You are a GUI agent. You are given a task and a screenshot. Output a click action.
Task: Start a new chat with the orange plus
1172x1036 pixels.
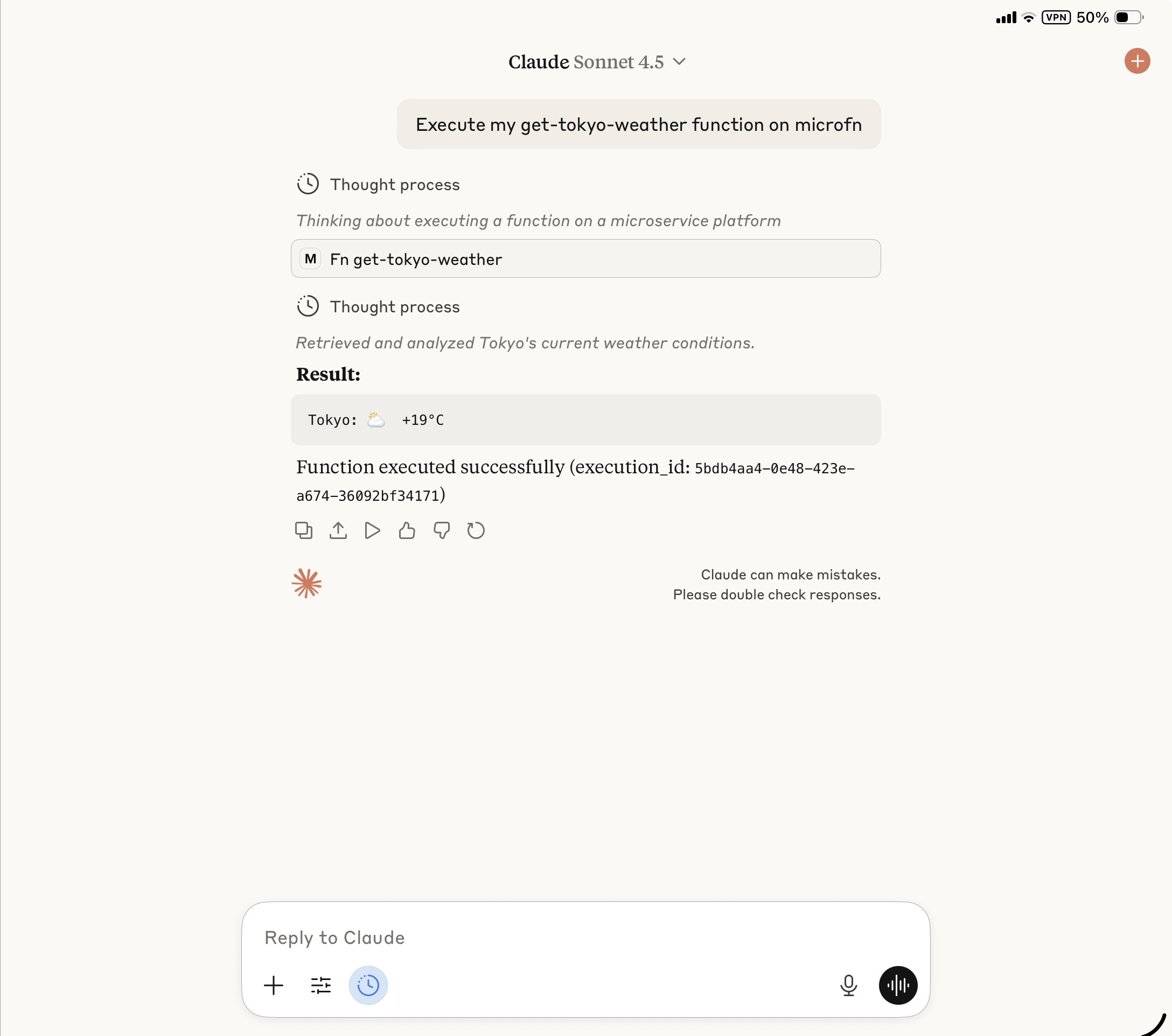point(1137,61)
